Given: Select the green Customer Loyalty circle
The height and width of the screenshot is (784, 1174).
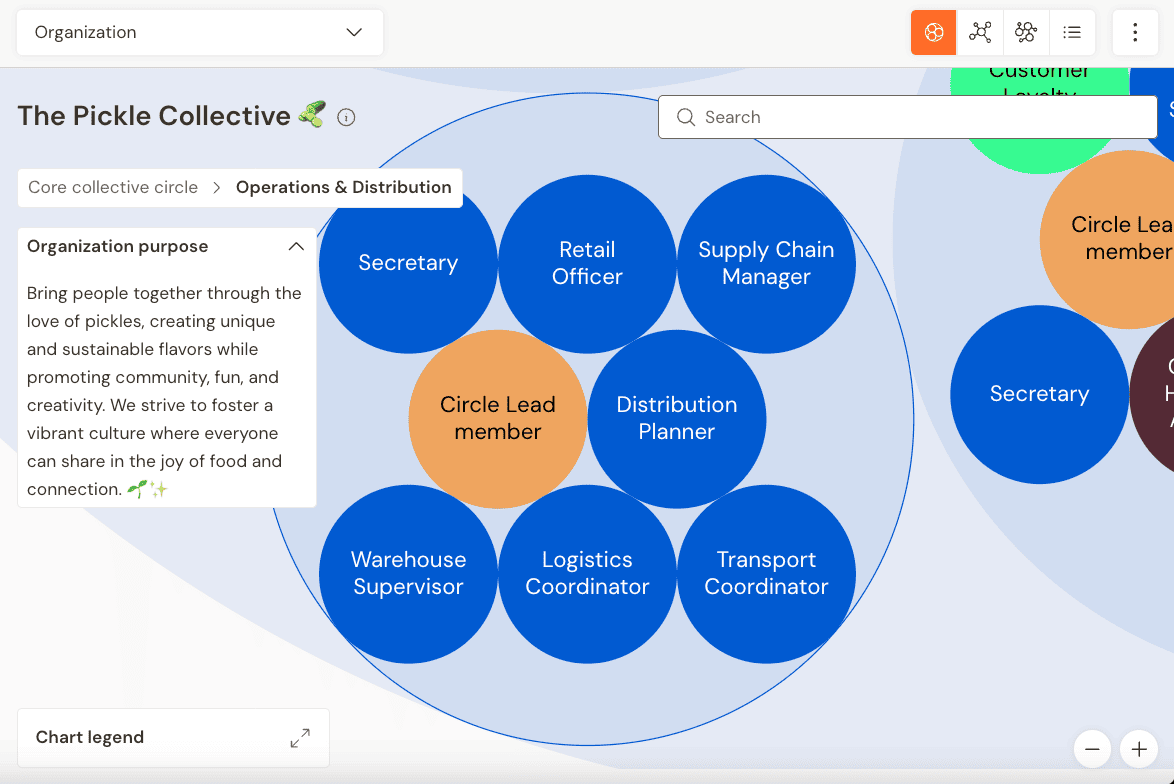Looking at the screenshot, I should click(x=1039, y=154).
